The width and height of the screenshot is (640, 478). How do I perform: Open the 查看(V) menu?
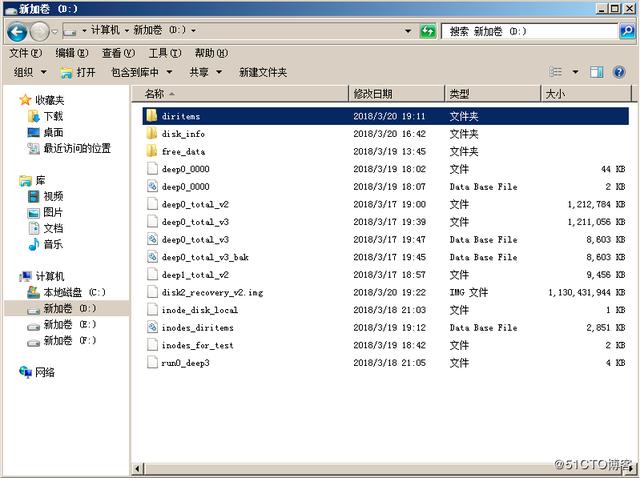118,53
